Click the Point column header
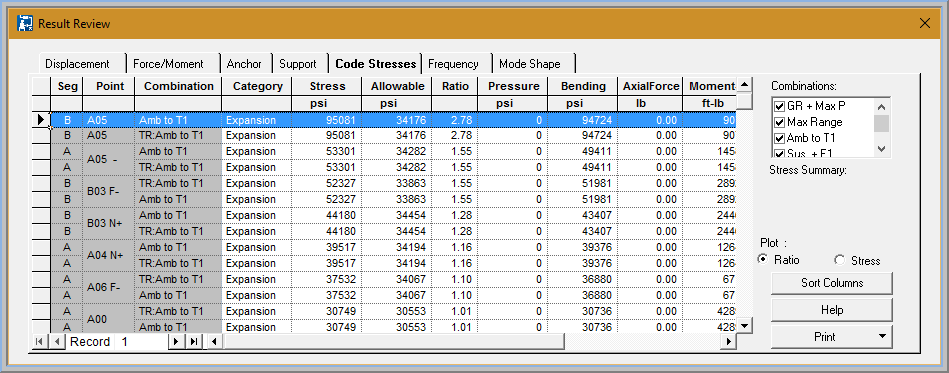The height and width of the screenshot is (373, 949). (x=109, y=86)
